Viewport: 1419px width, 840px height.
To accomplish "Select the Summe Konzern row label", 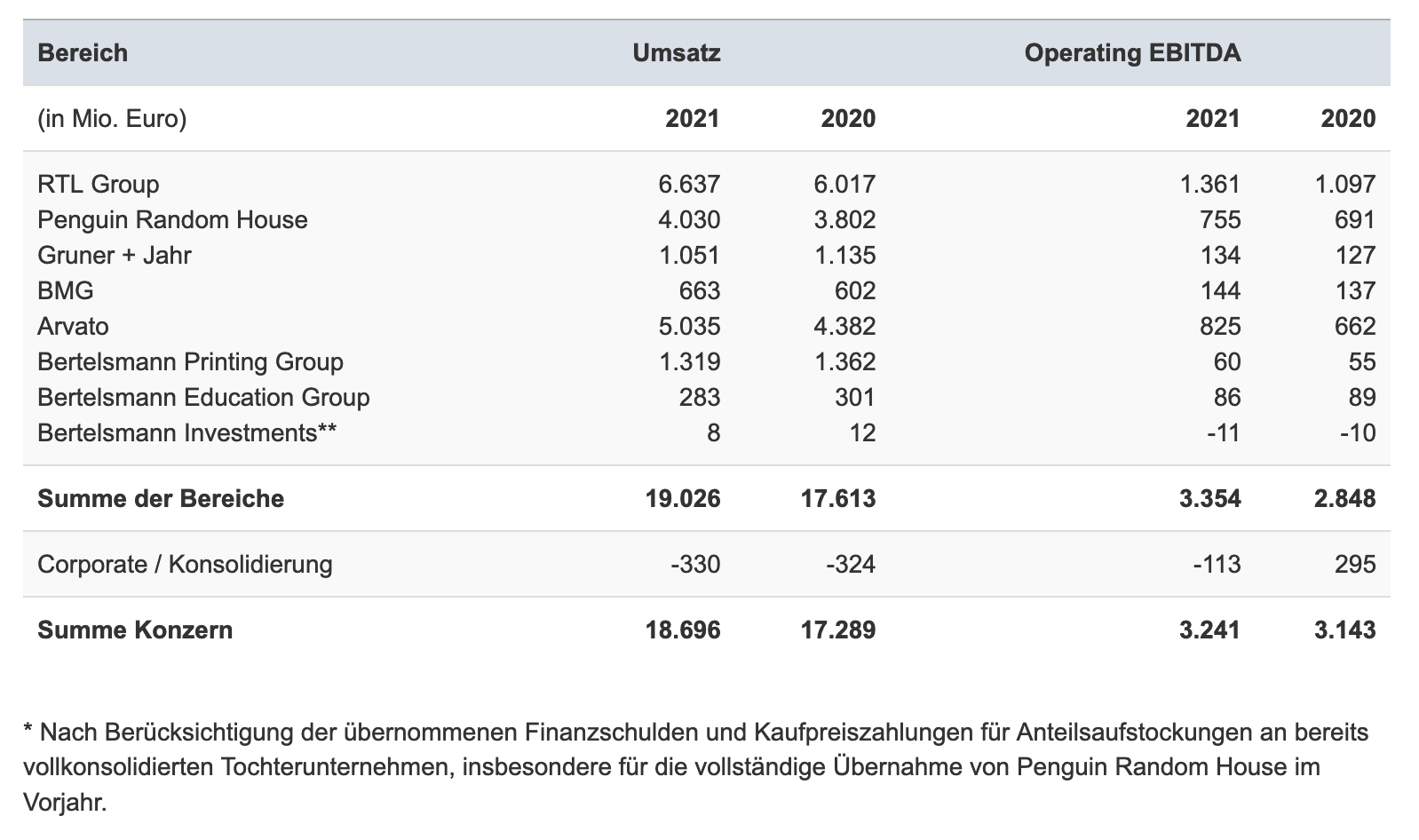I will click(135, 630).
